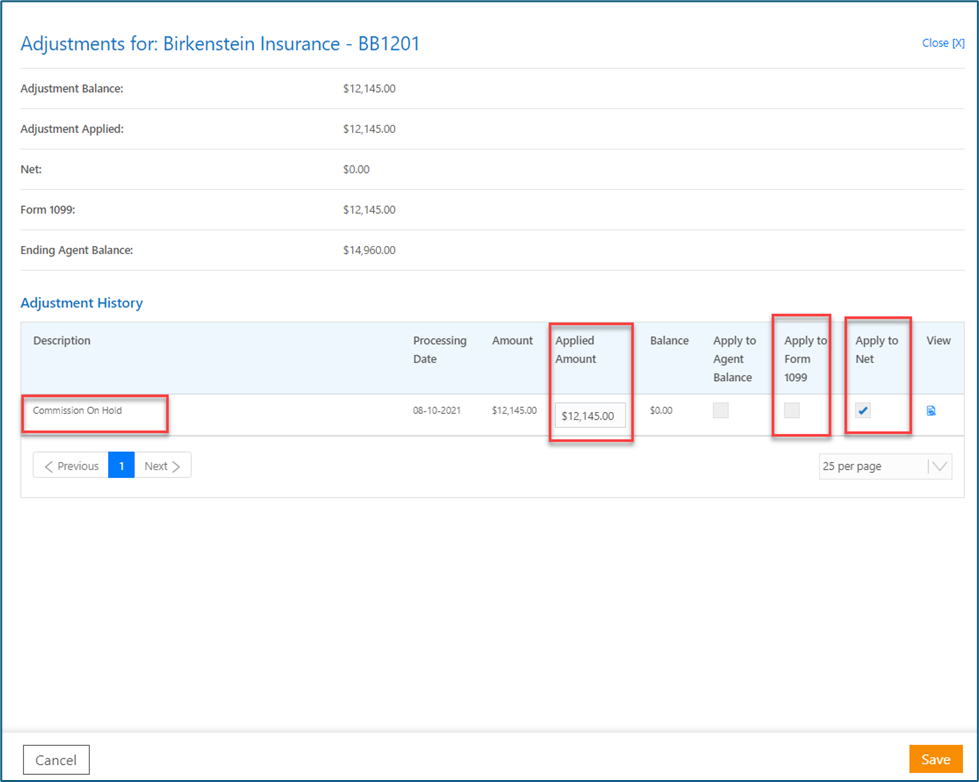This screenshot has width=979, height=782.
Task: Click the Processing Date column header
Action: point(440,350)
